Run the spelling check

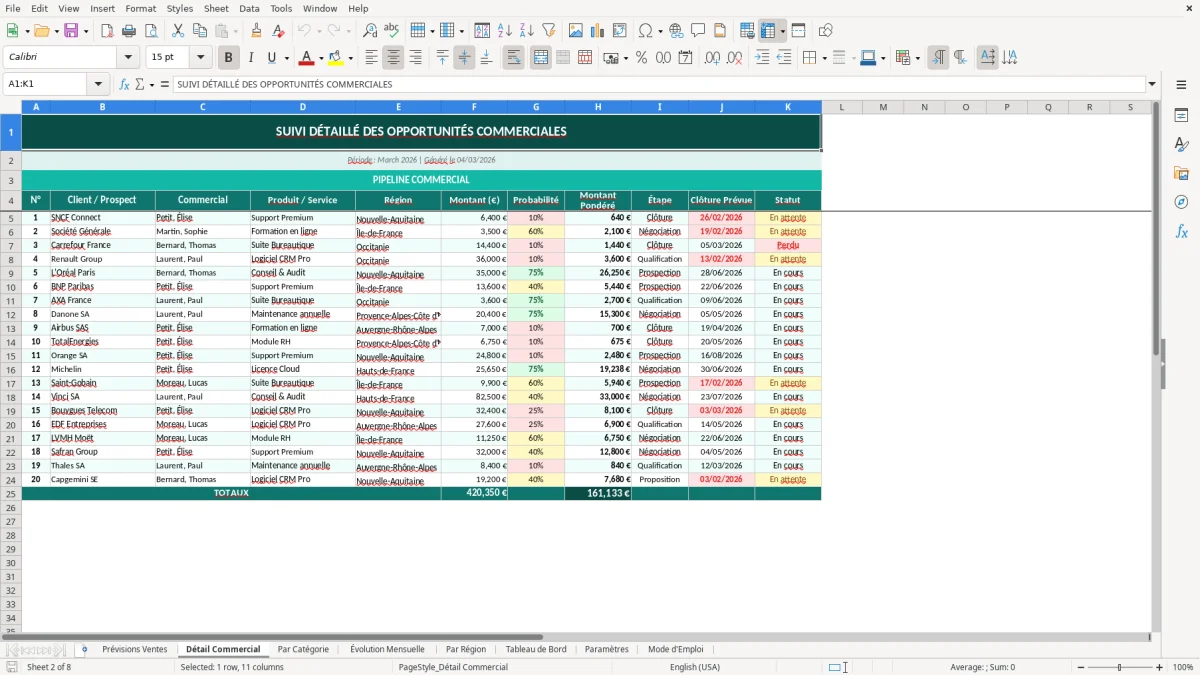point(392,31)
